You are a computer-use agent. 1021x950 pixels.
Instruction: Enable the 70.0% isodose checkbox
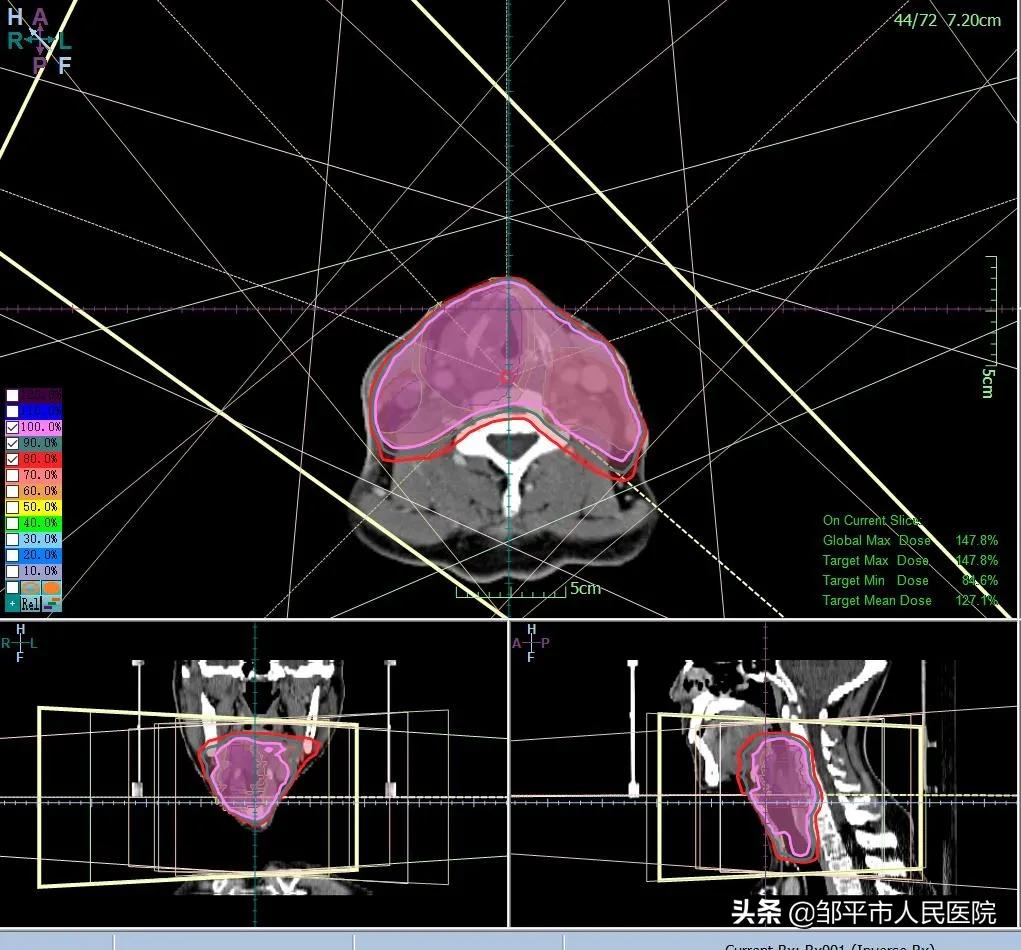pos(12,475)
